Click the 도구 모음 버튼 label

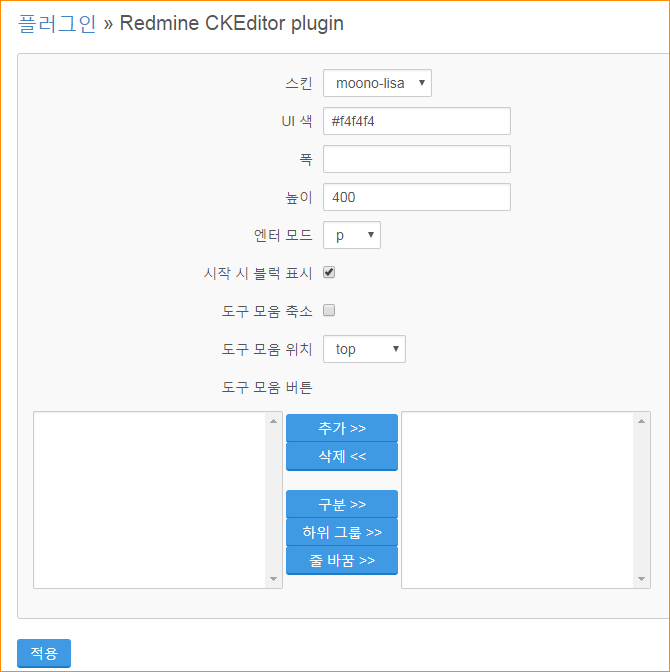(267, 387)
